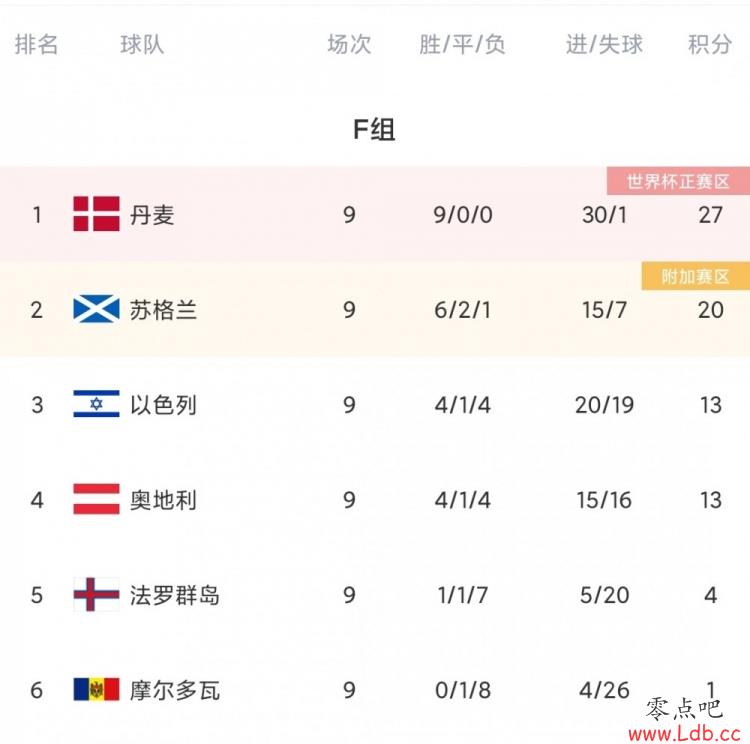Click the 胜/平/负 column header
Viewport: 750px width, 744px height.
pyautogui.click(x=462, y=44)
